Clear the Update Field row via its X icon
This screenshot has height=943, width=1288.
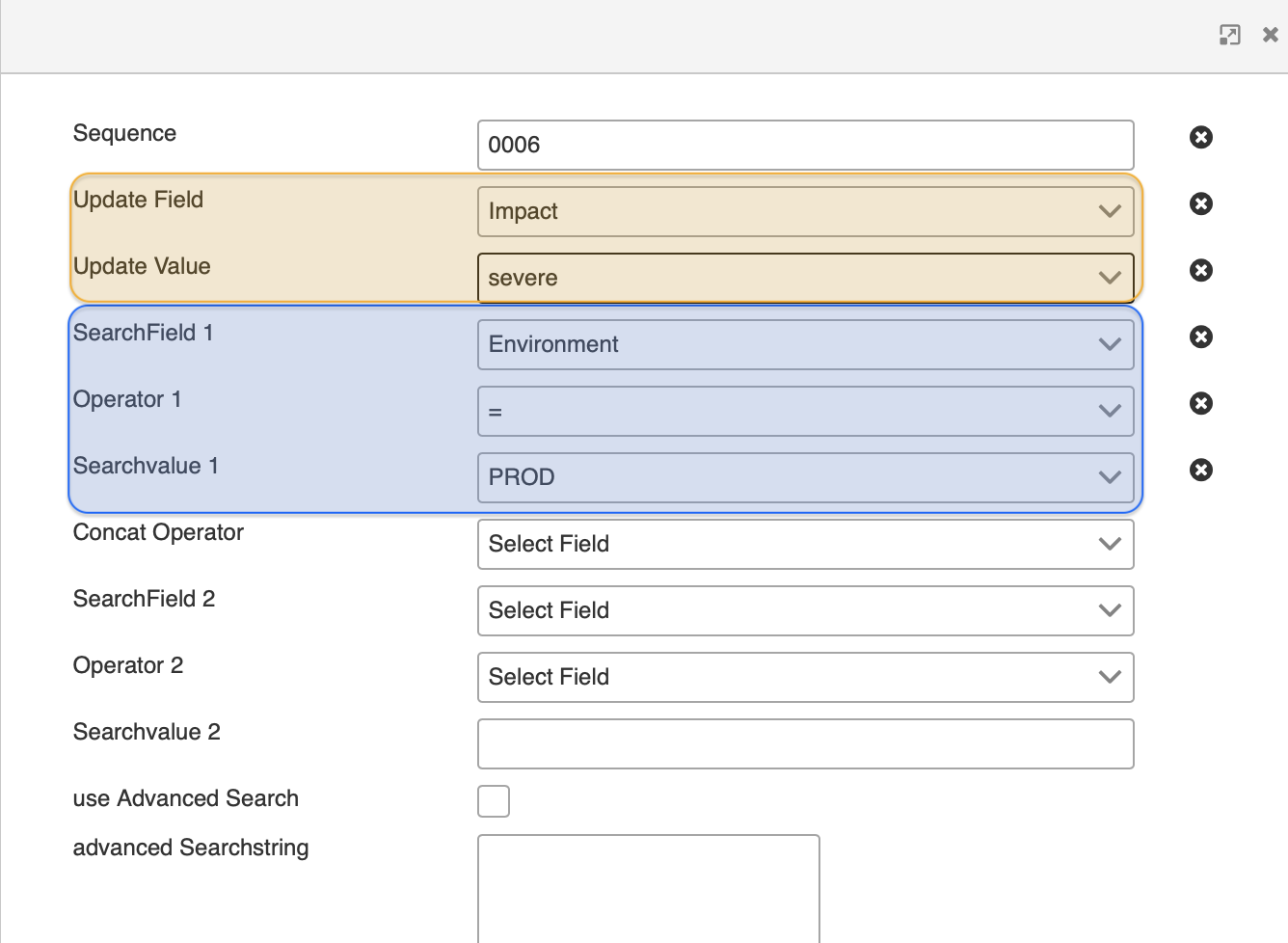(1200, 203)
